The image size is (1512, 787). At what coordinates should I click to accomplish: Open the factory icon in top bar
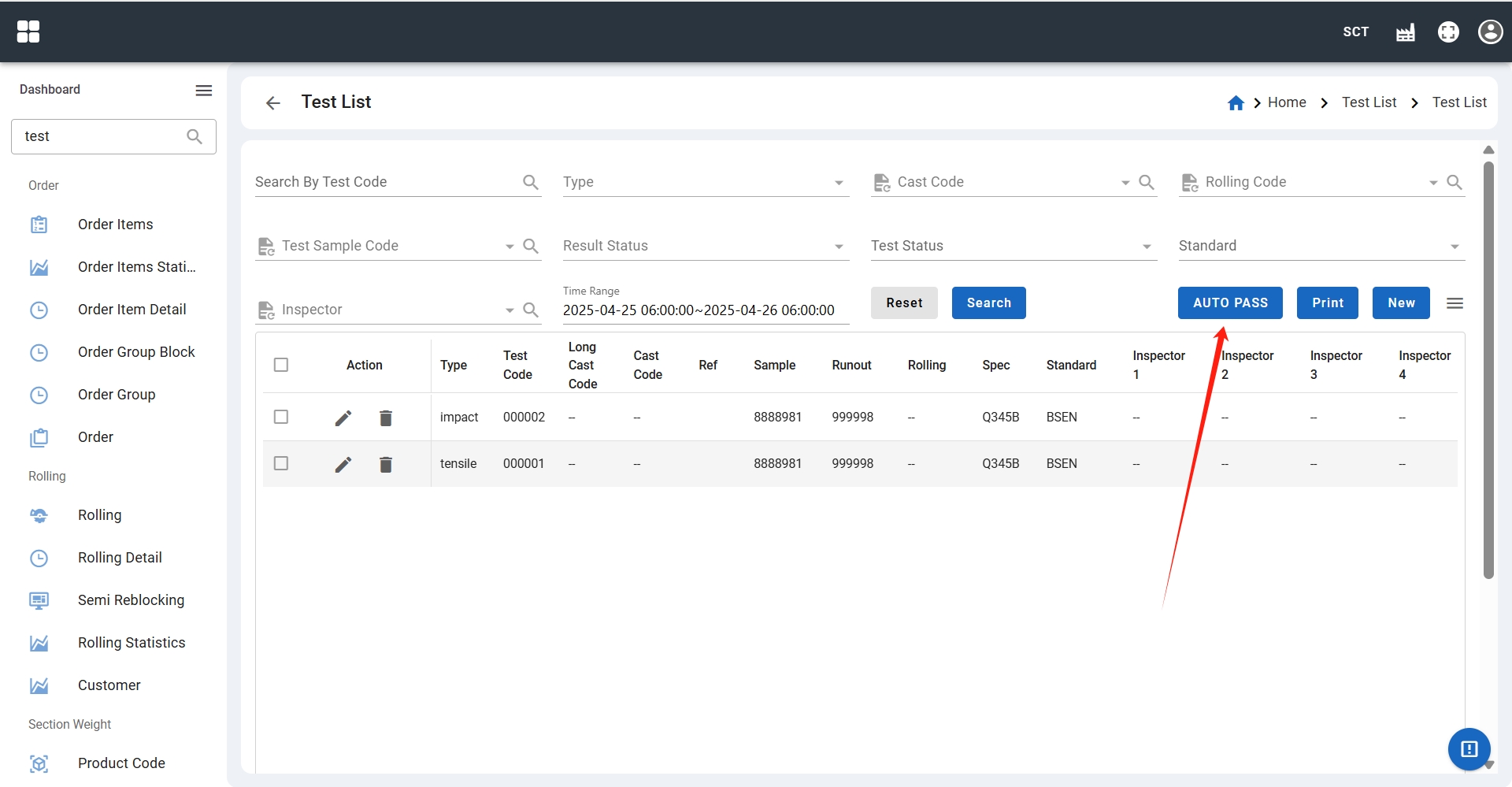(x=1405, y=32)
